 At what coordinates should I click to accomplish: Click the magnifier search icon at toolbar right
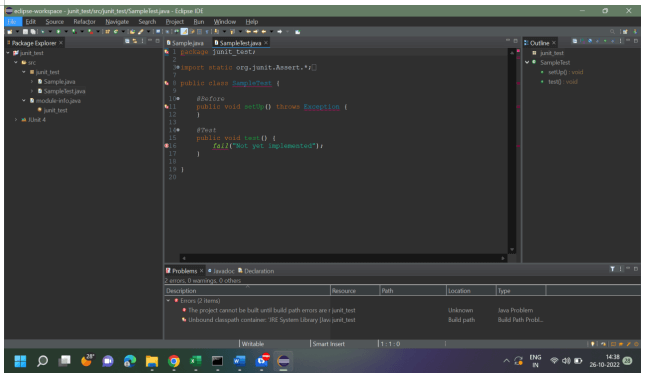click(612, 32)
